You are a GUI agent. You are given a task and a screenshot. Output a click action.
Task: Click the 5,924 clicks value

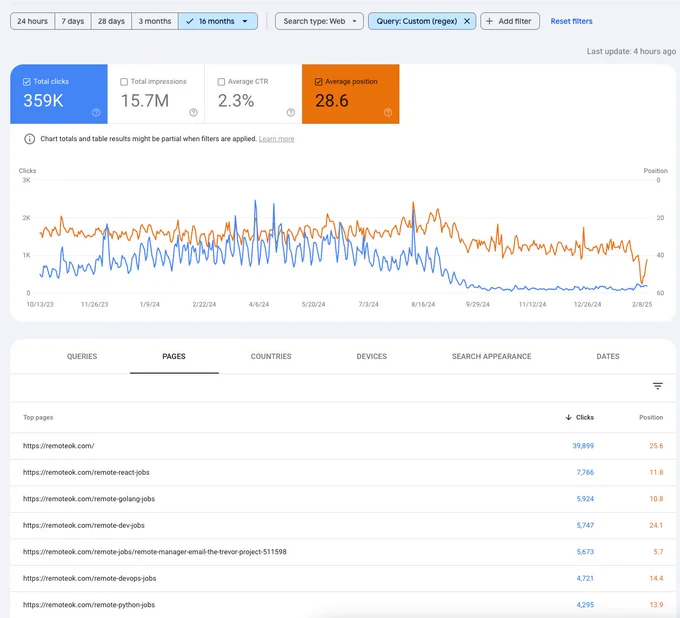pos(585,499)
